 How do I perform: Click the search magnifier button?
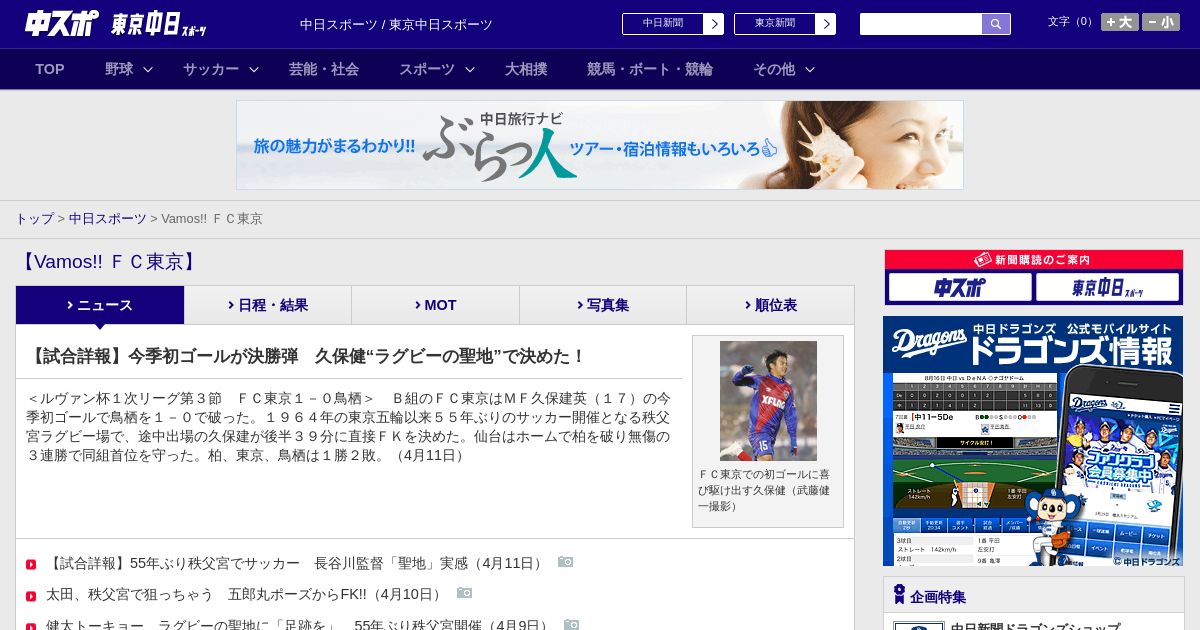(996, 24)
